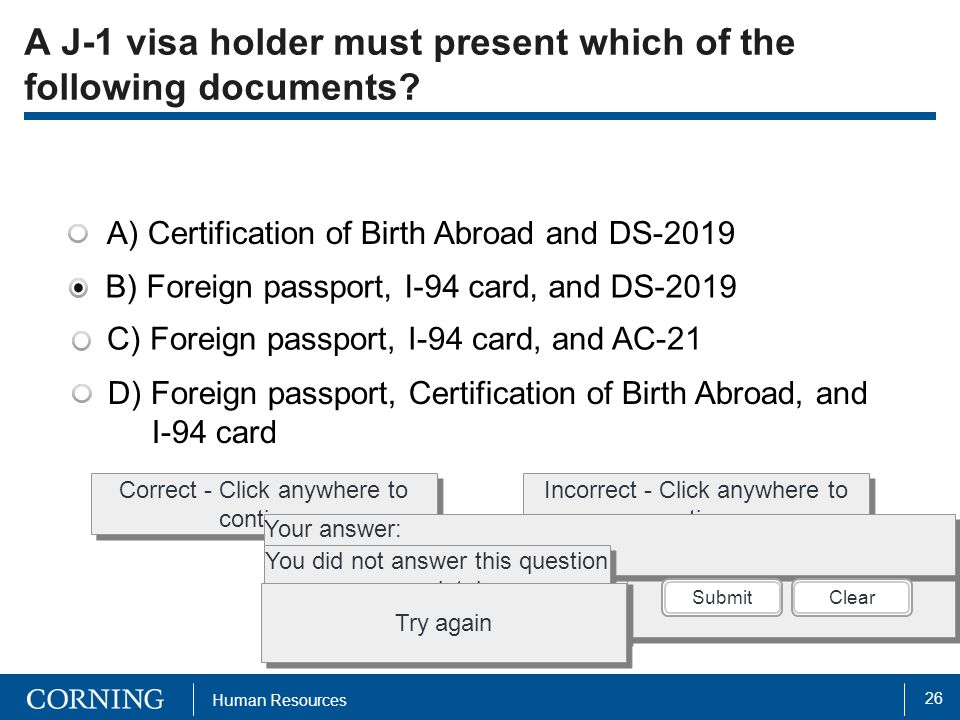This screenshot has width=960, height=720.
Task: Click answer text ending in AC-21
Action: (425, 340)
